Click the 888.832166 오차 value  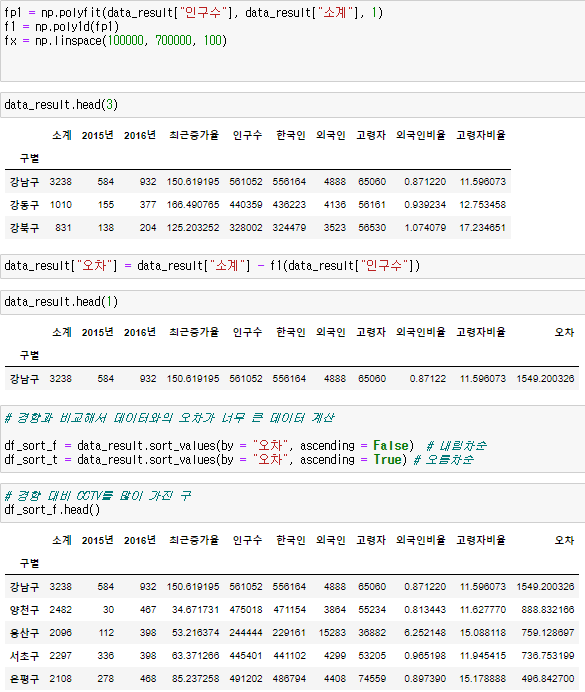(548, 610)
